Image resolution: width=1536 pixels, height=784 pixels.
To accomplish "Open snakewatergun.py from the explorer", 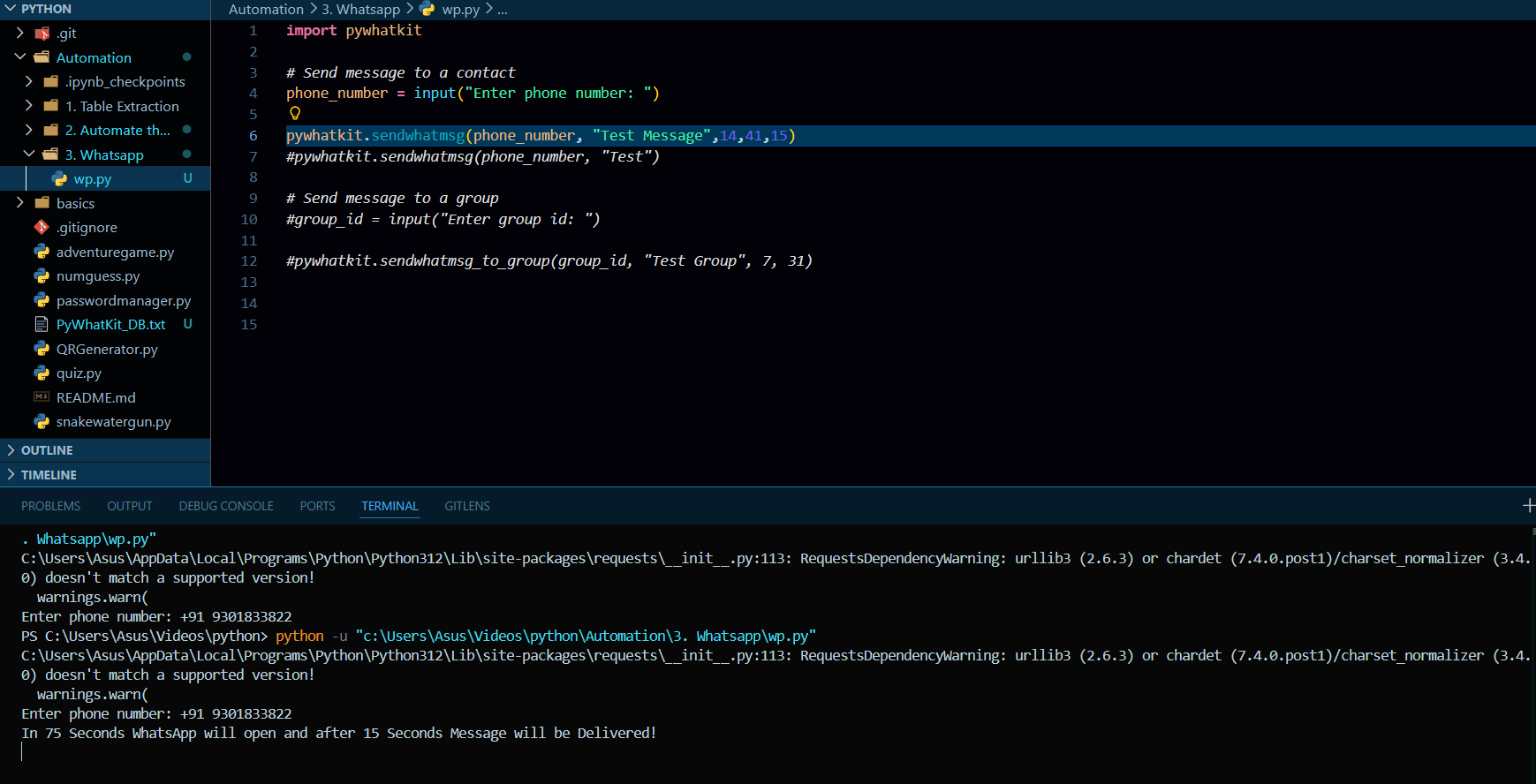I will click(x=113, y=422).
